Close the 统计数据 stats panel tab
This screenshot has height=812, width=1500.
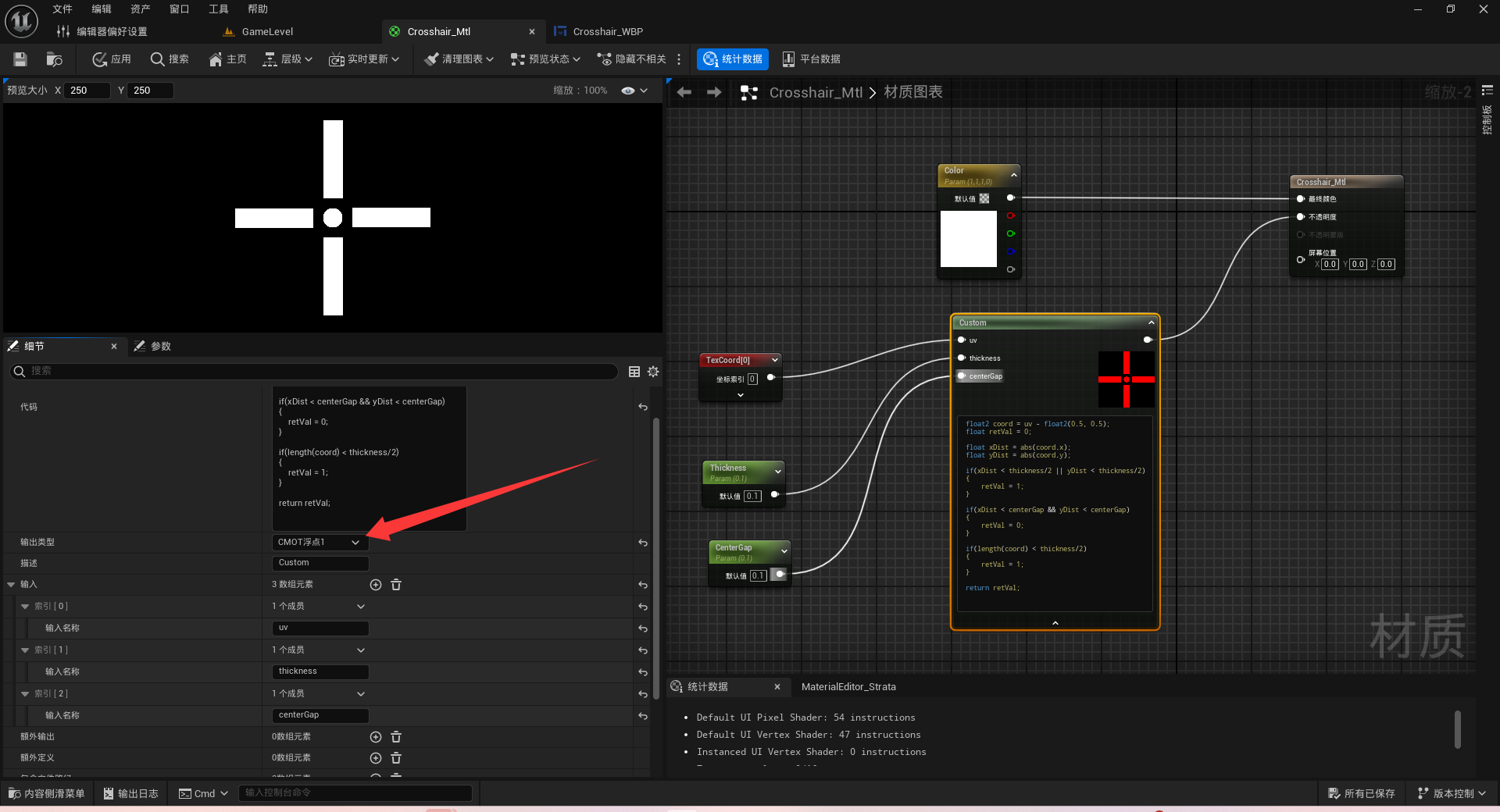777,687
